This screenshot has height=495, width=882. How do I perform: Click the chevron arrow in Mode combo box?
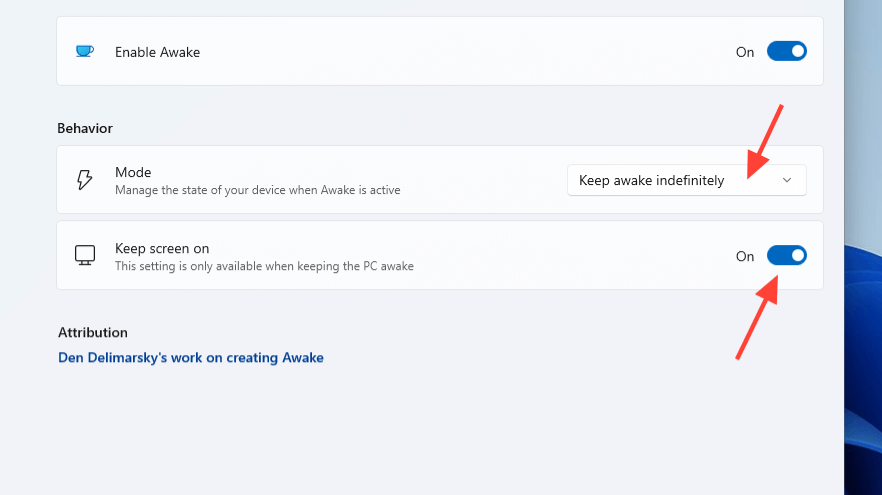tap(787, 180)
